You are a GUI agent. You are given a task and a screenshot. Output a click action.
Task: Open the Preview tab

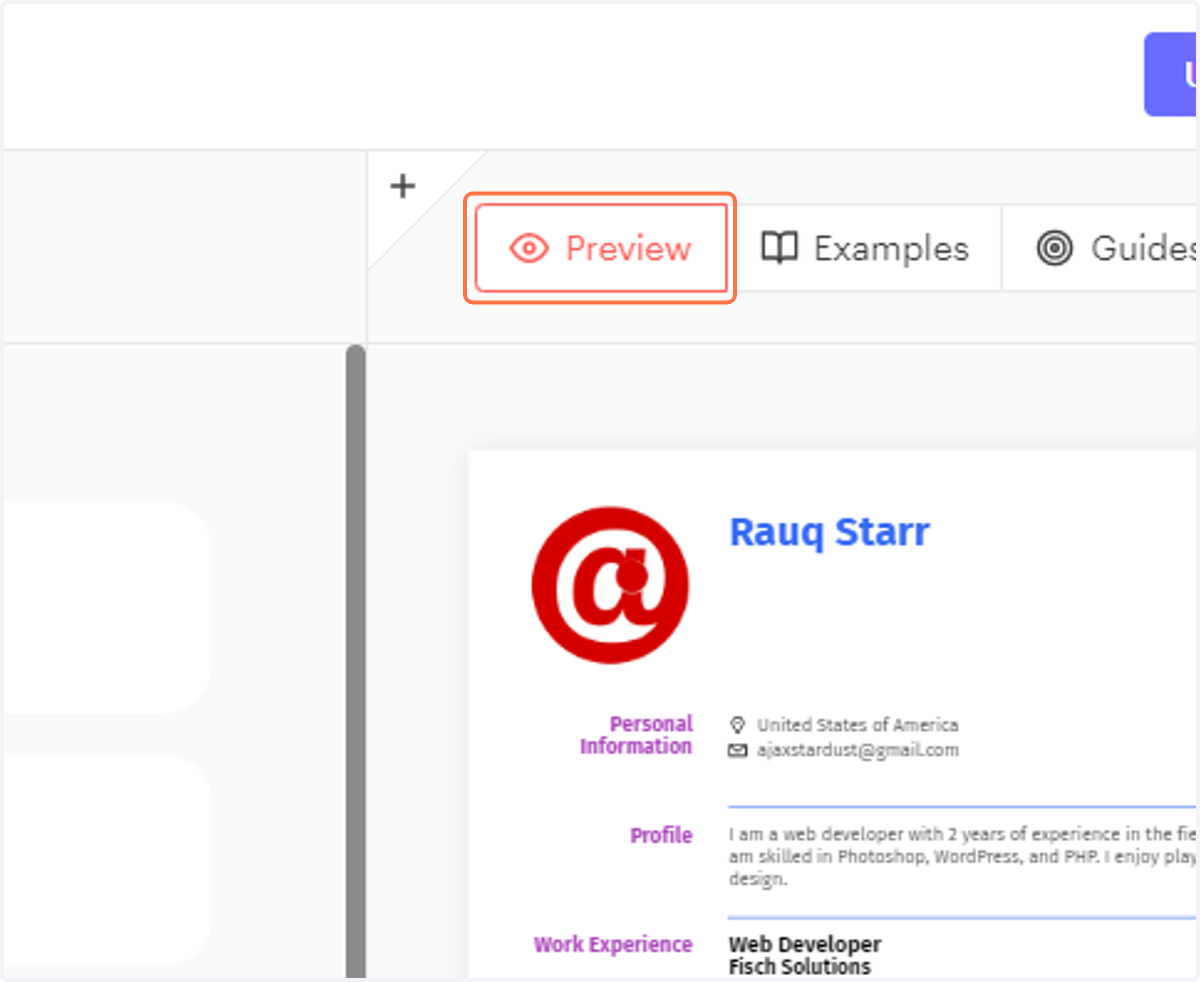(601, 248)
